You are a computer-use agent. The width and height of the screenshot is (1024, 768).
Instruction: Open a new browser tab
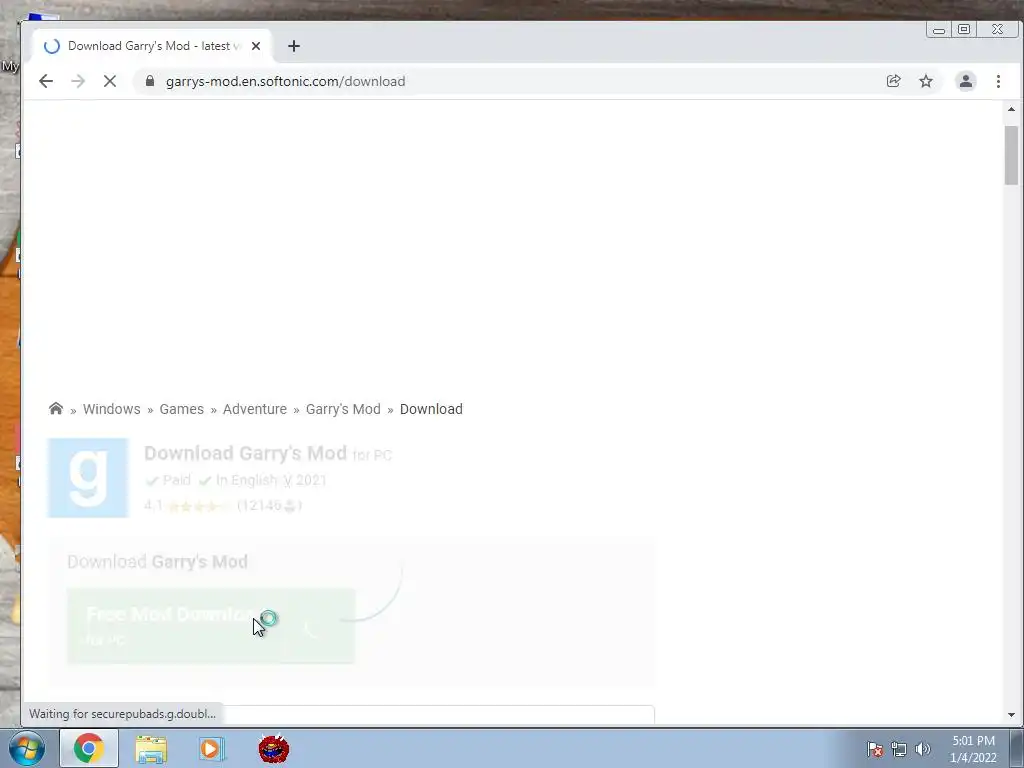coord(294,46)
